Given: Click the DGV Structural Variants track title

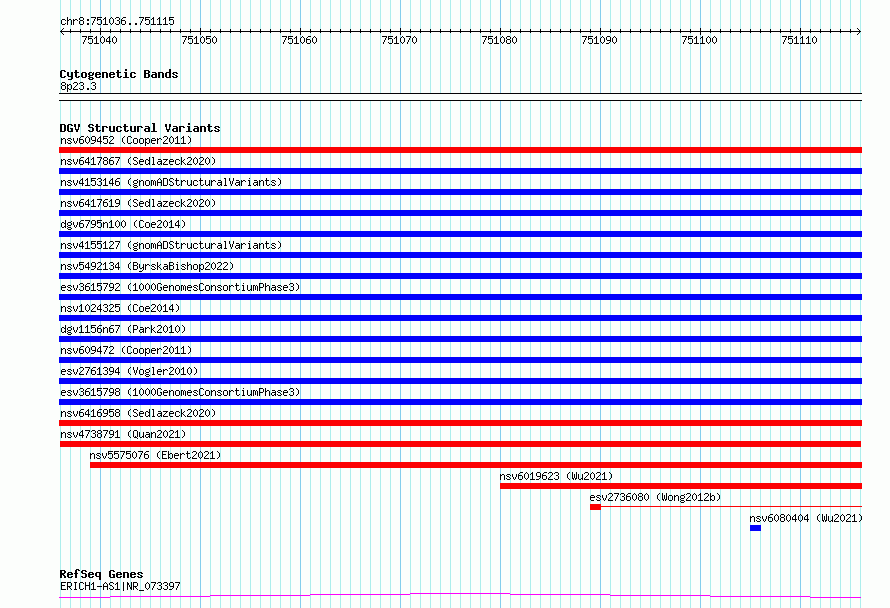Looking at the screenshot, I should coord(140,128).
